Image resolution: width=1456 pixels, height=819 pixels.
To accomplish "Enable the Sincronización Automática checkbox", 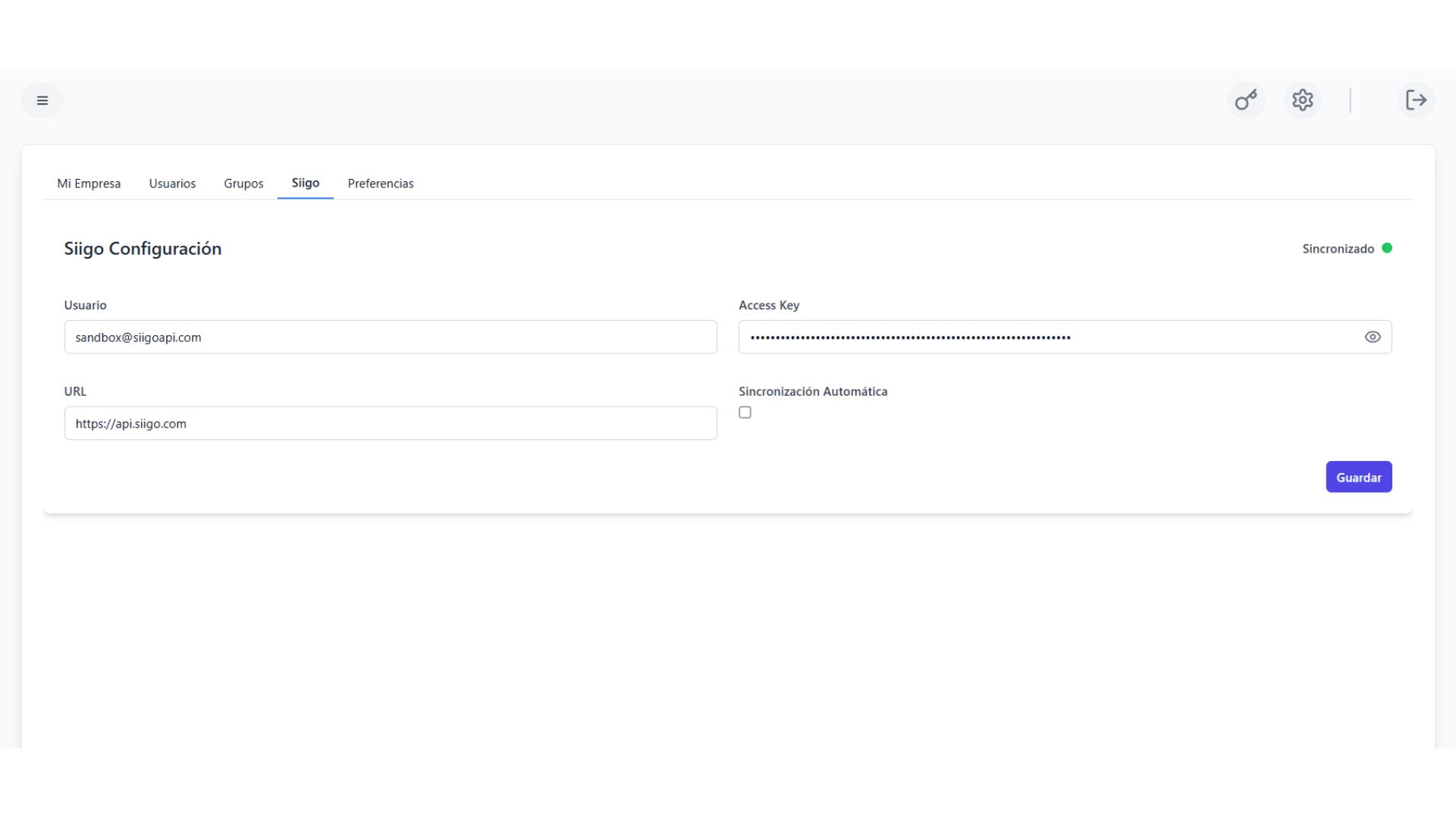I will (745, 413).
